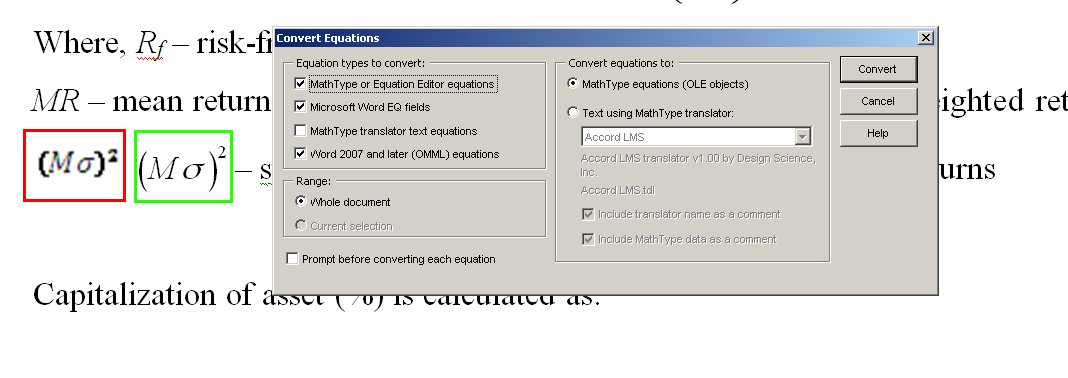Toggle Include translator name as a comment

(x=588, y=215)
